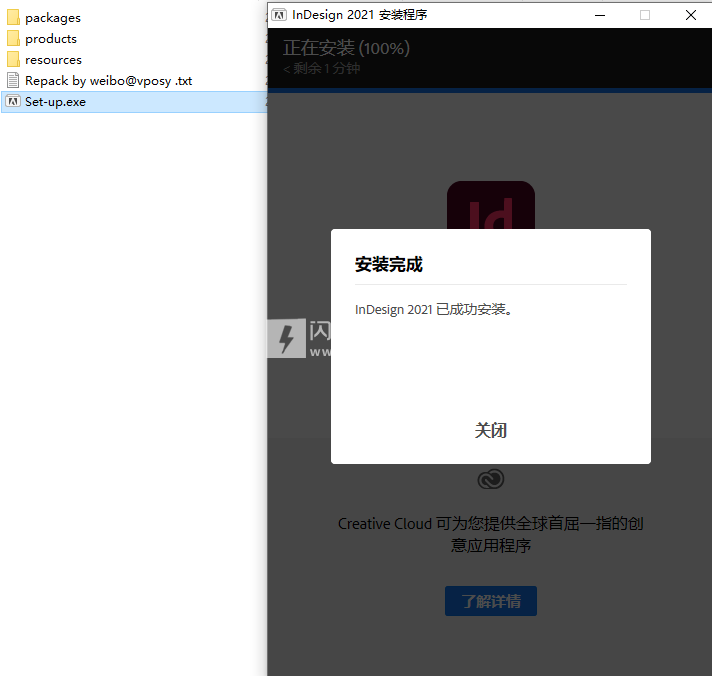This screenshot has width=712, height=676.
Task: Click the InDesign 2021 安装程序 window title
Action: point(360,15)
